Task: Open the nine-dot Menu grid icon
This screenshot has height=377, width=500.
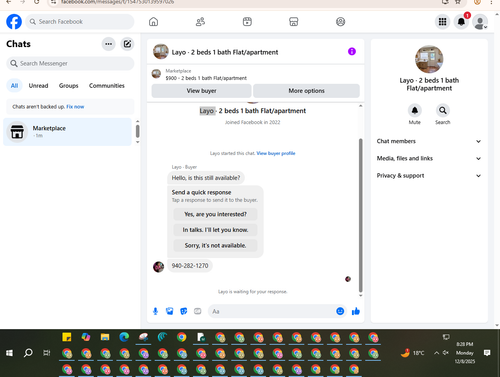Action: point(442,22)
